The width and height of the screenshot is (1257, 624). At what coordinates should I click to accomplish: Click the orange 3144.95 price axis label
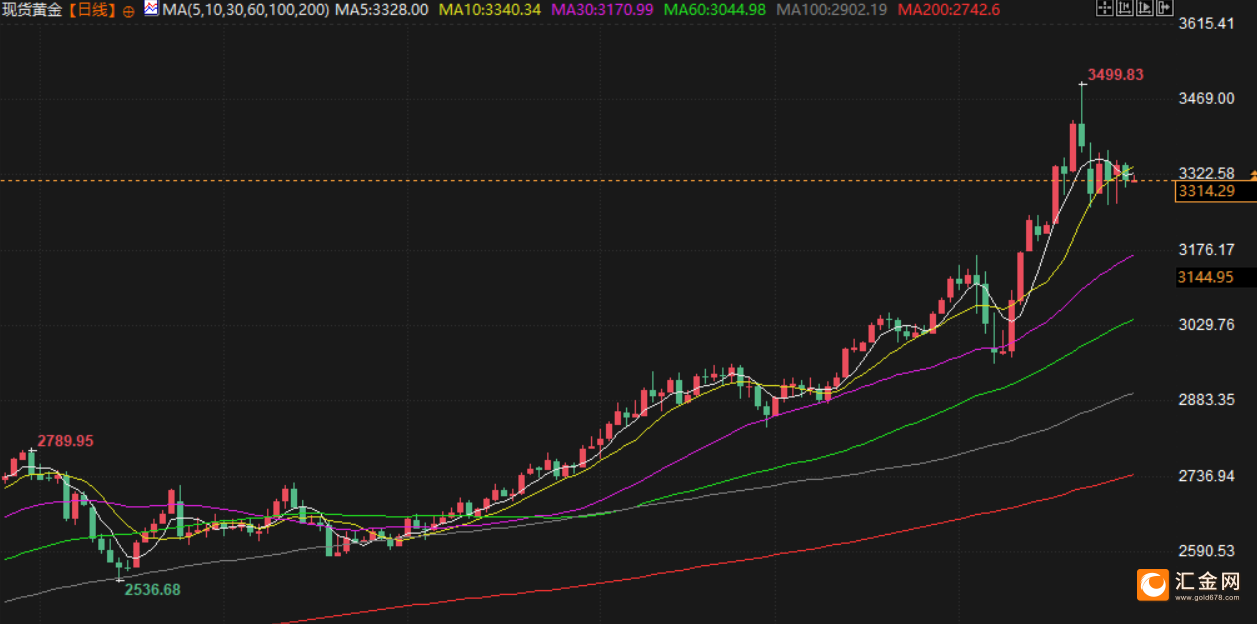(x=1207, y=277)
